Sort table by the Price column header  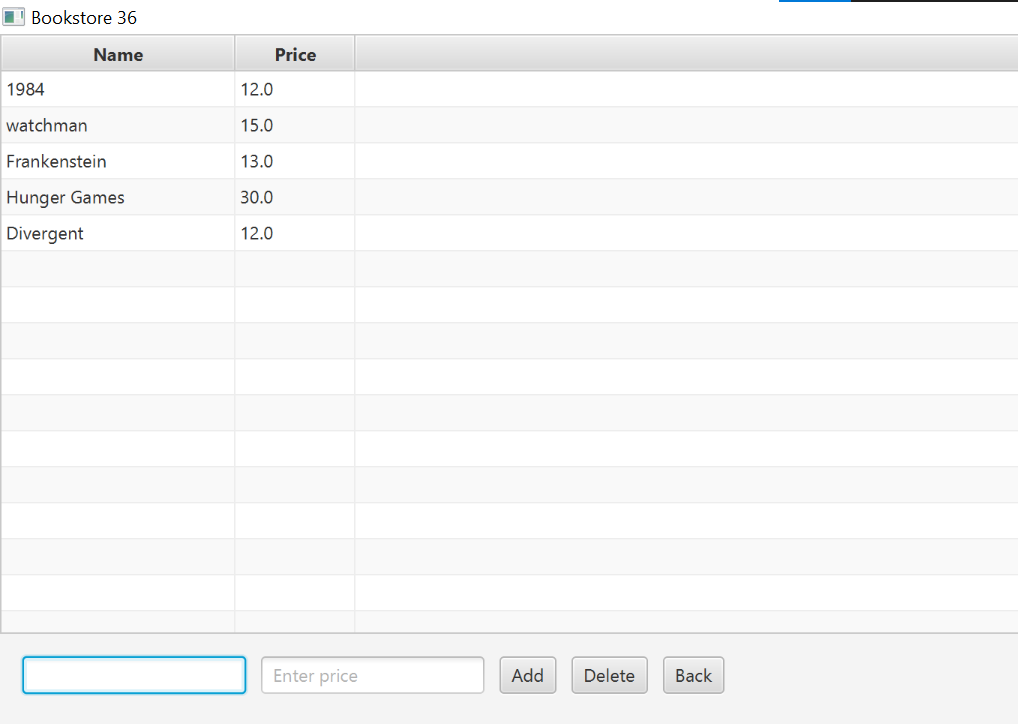295,55
